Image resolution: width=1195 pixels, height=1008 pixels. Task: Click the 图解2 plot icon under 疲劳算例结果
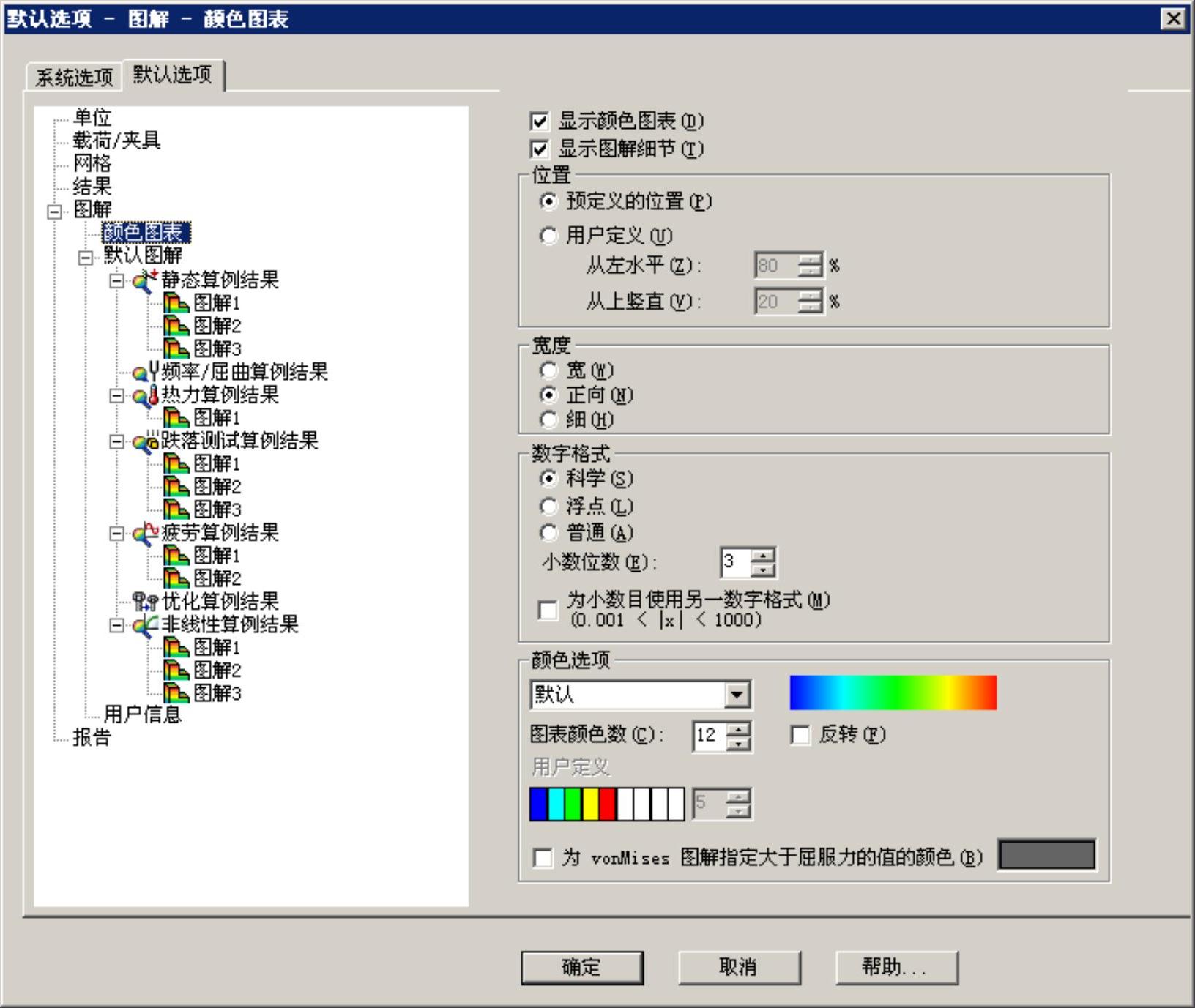point(176,578)
